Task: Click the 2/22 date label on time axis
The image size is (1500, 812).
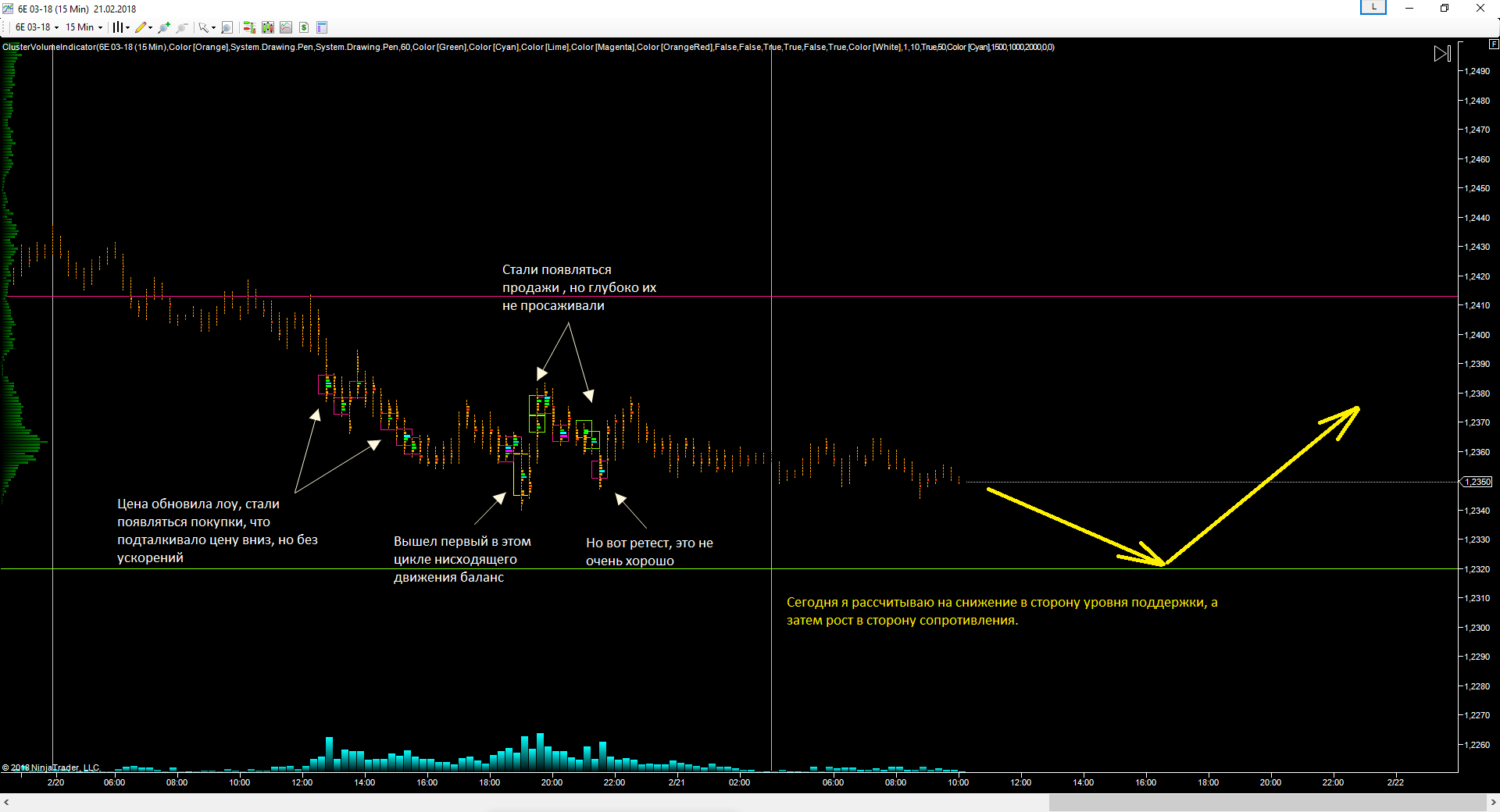Action: [1395, 782]
